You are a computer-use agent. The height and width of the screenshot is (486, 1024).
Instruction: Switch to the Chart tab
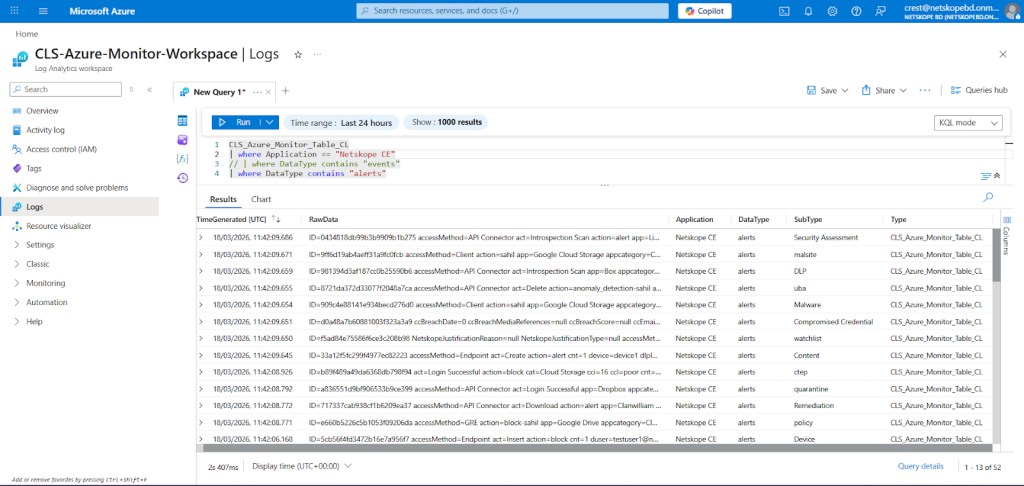click(261, 199)
